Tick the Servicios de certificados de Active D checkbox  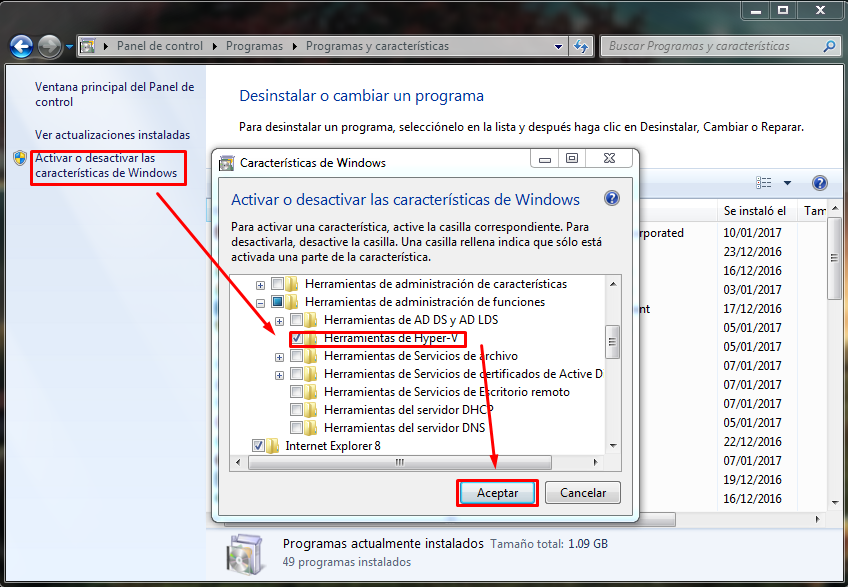296,374
